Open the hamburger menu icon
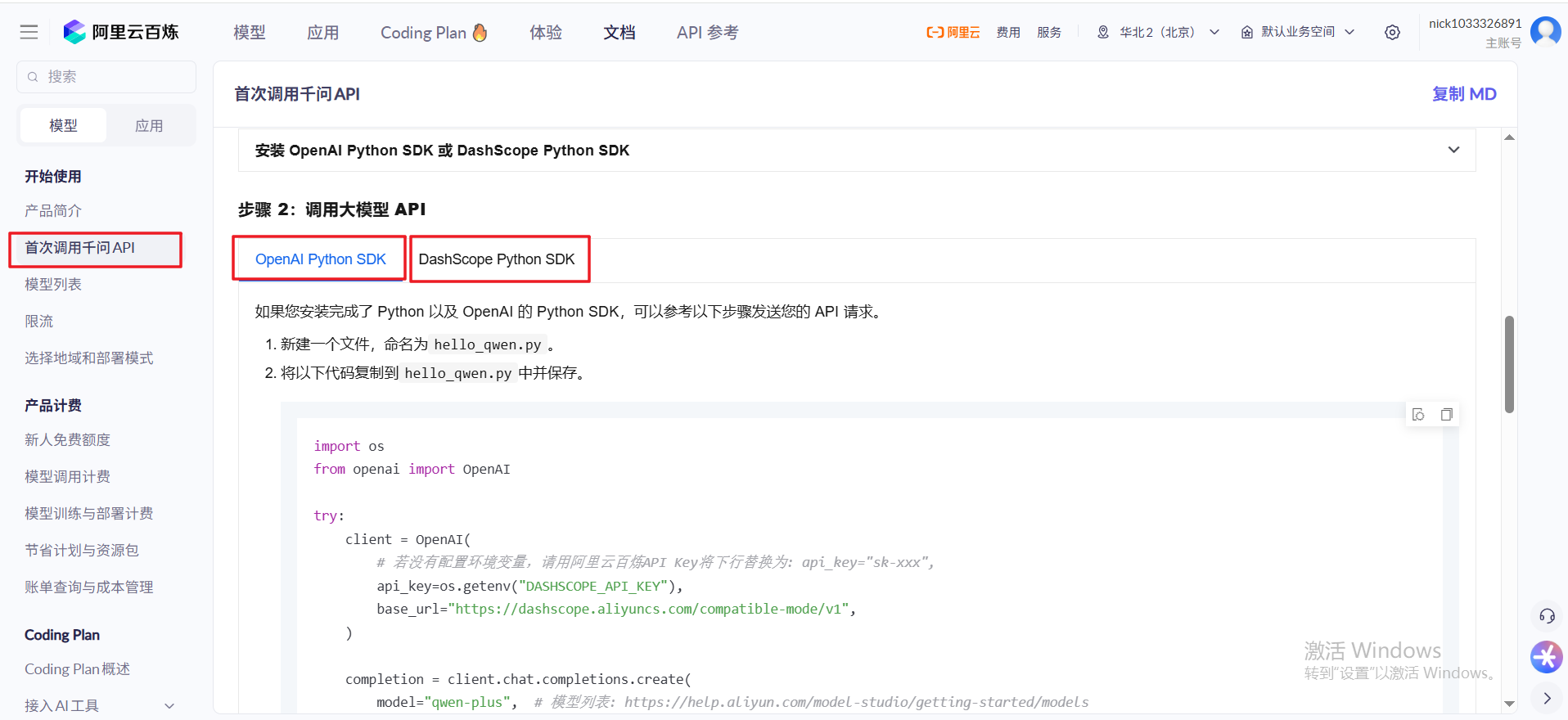The height and width of the screenshot is (720, 1568). point(29,32)
